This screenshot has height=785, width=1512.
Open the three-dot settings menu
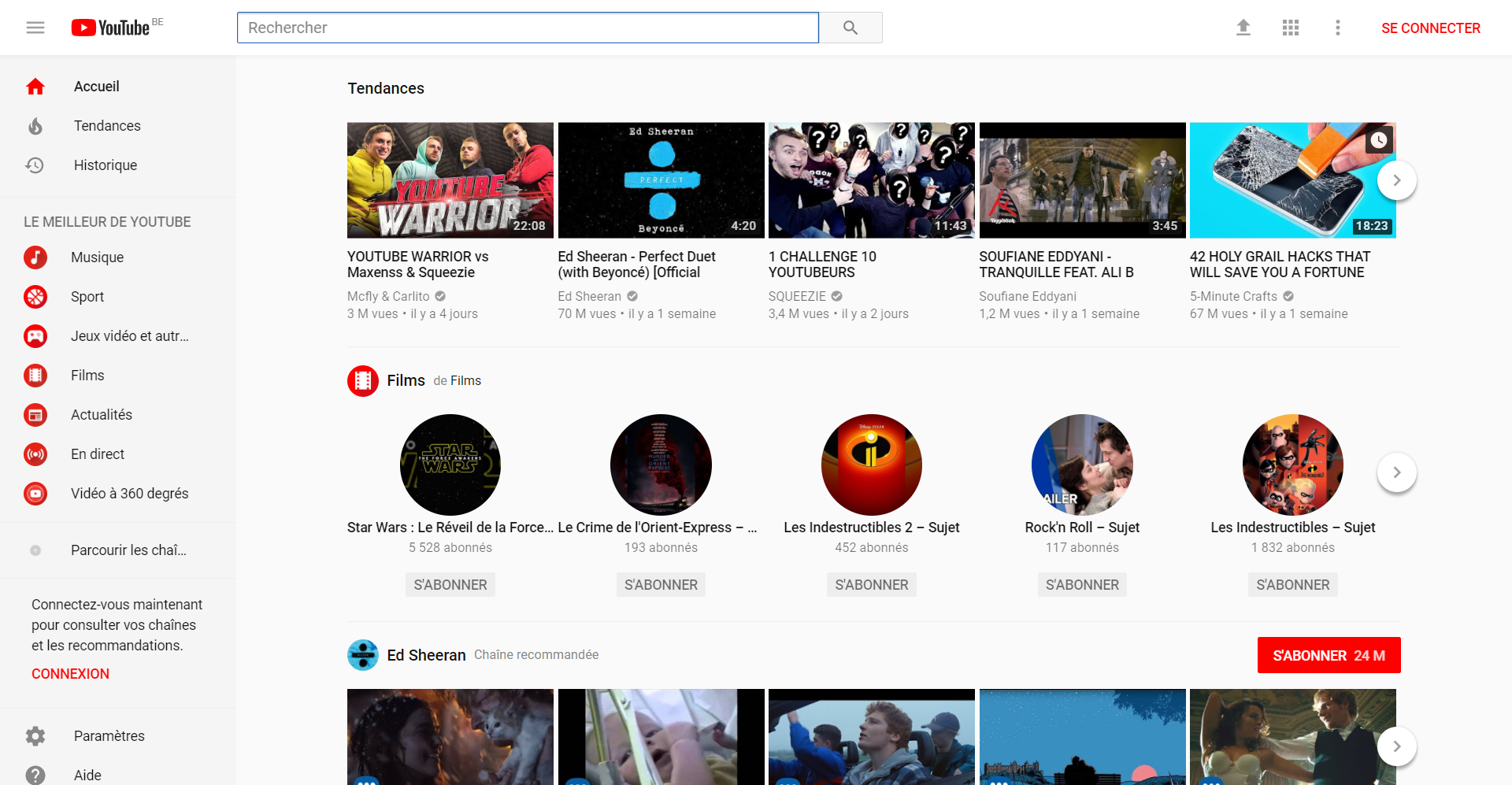[1338, 28]
